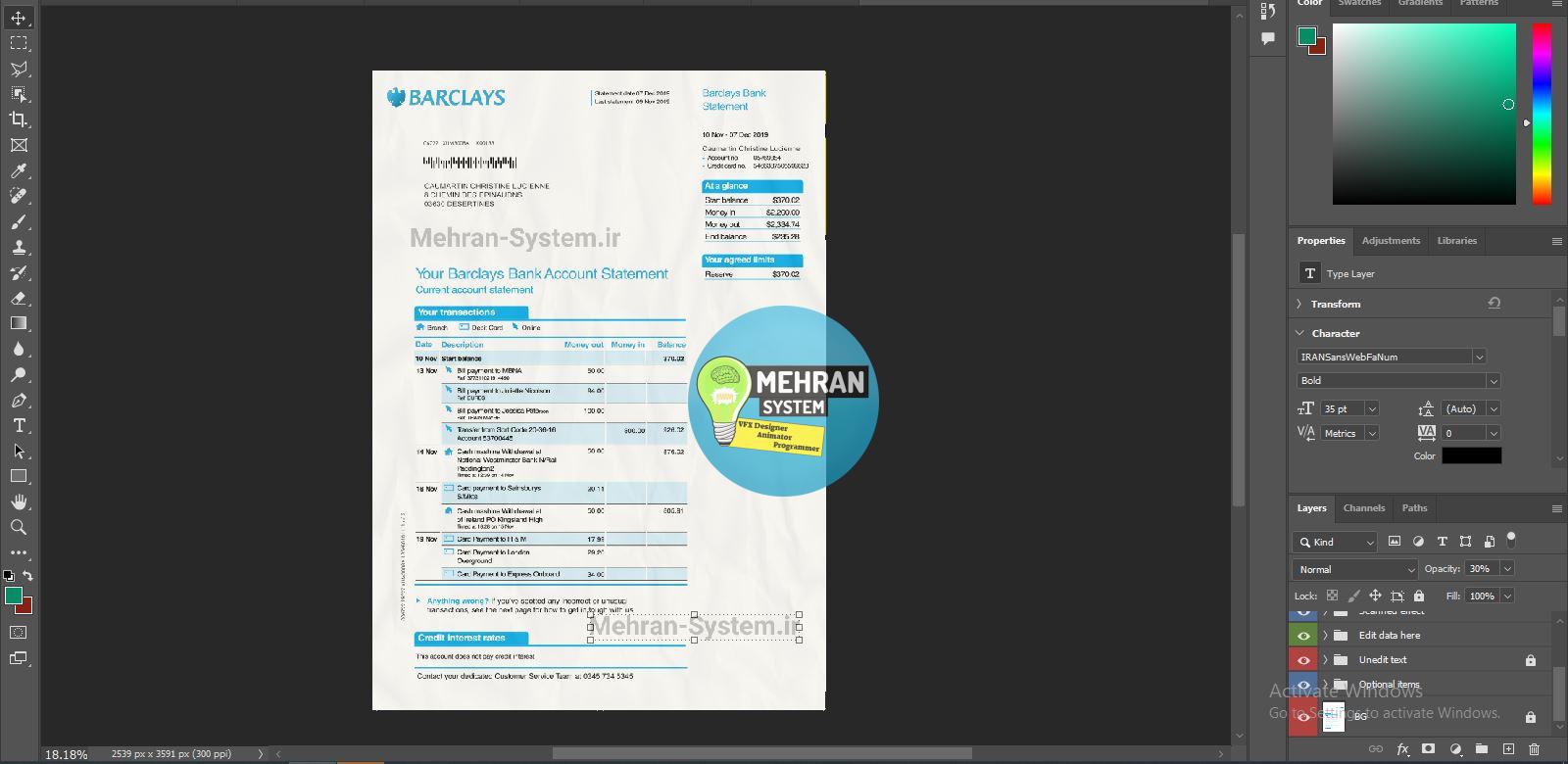Image resolution: width=1568 pixels, height=764 pixels.
Task: Open the Comments panel icon
Action: pos(1268,38)
